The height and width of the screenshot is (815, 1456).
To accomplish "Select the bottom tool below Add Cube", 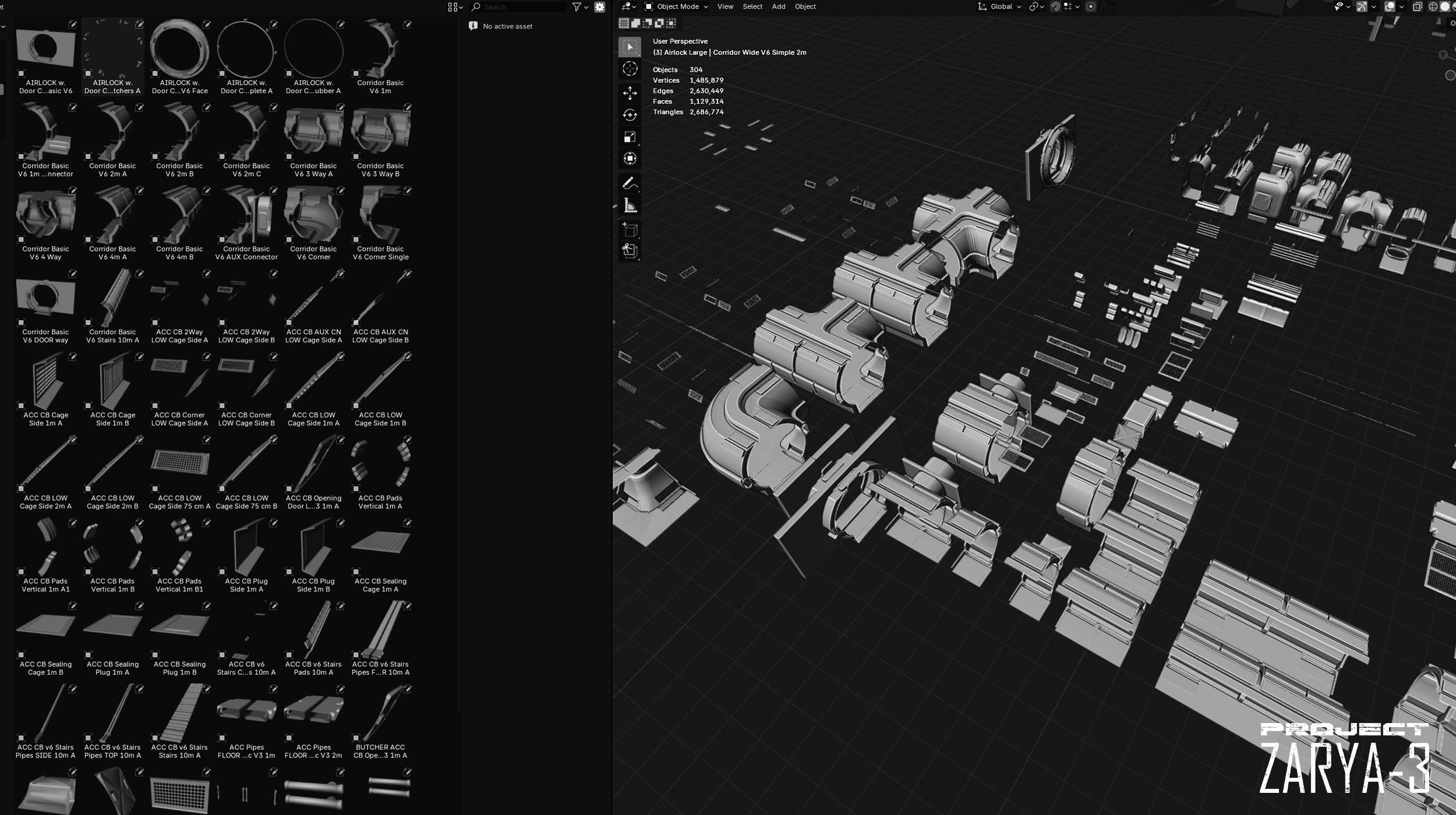I will (630, 251).
